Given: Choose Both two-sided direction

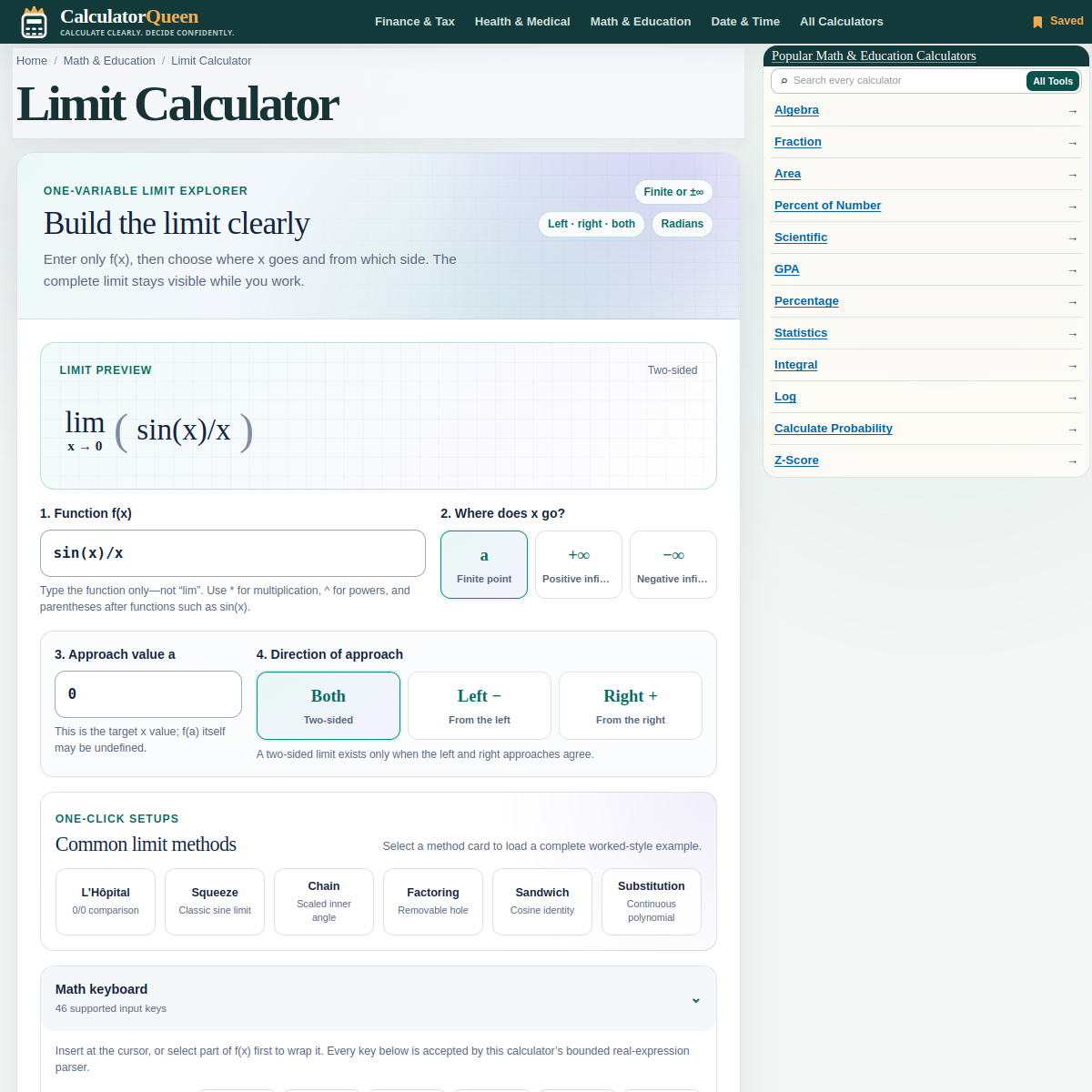Looking at the screenshot, I should [329, 705].
